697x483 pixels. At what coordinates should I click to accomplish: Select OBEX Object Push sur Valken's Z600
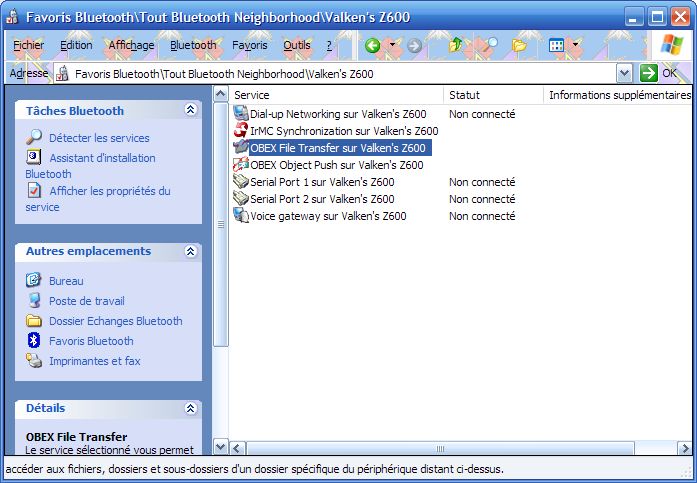pos(336,165)
